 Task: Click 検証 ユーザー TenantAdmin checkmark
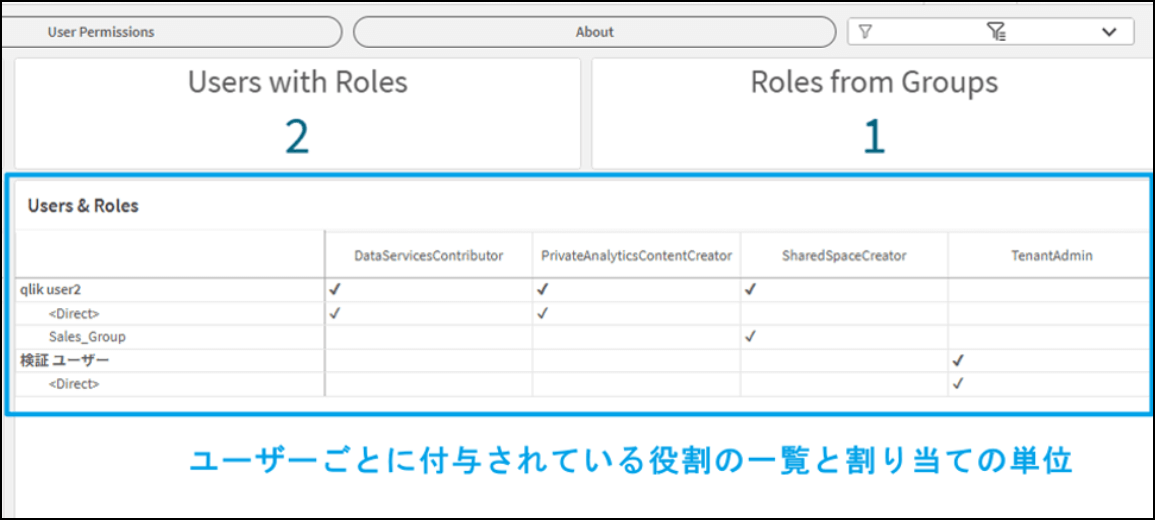tap(958, 360)
